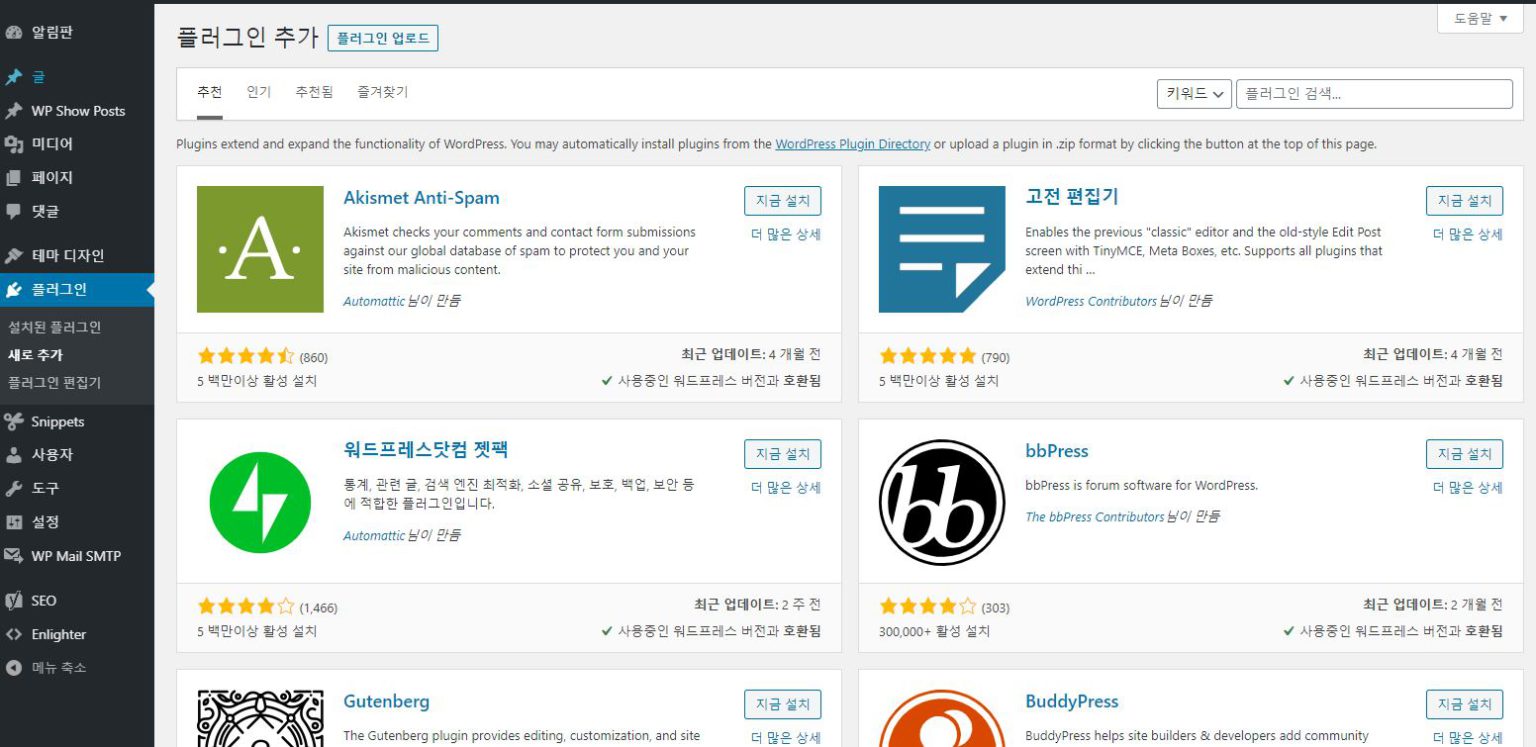Click the bbPress plugin logo
Viewport: 1536px width, 747px height.
[941, 502]
